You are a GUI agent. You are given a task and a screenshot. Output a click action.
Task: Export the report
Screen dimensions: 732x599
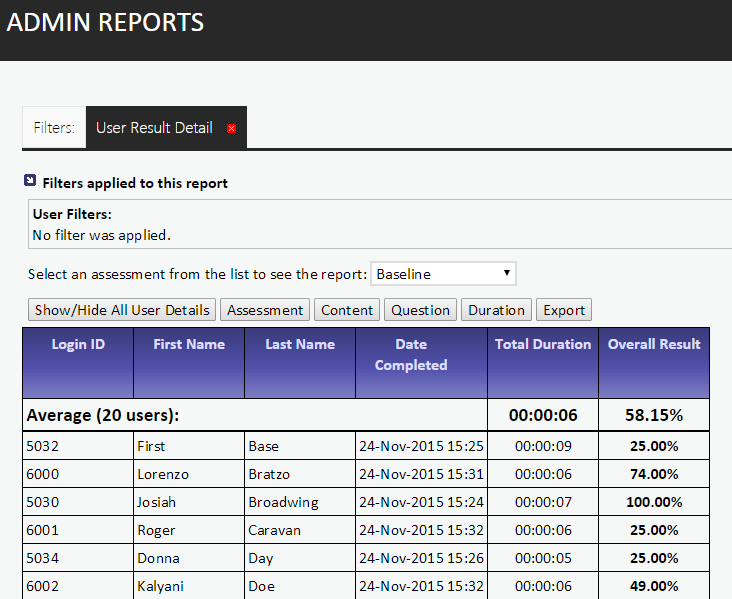pyautogui.click(x=564, y=310)
